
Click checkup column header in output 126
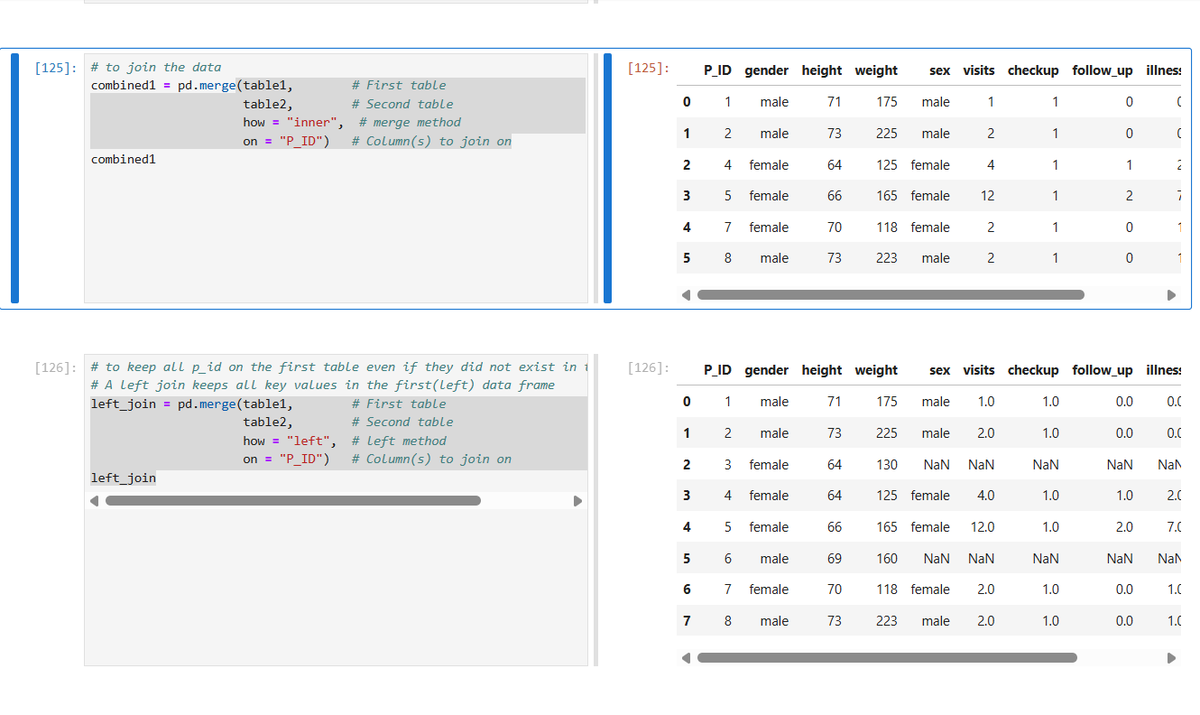[x=1033, y=370]
